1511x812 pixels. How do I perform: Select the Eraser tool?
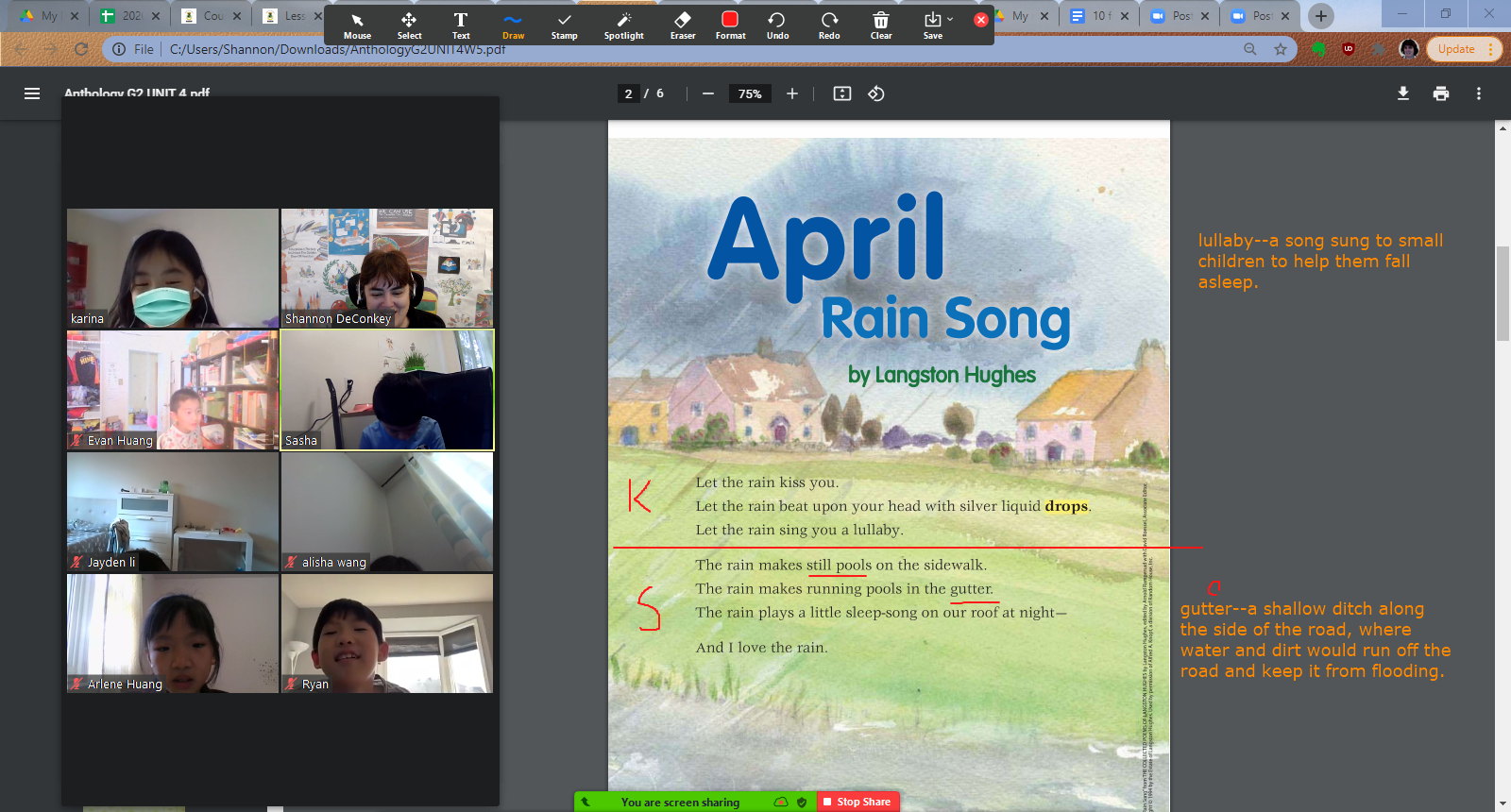tap(683, 25)
